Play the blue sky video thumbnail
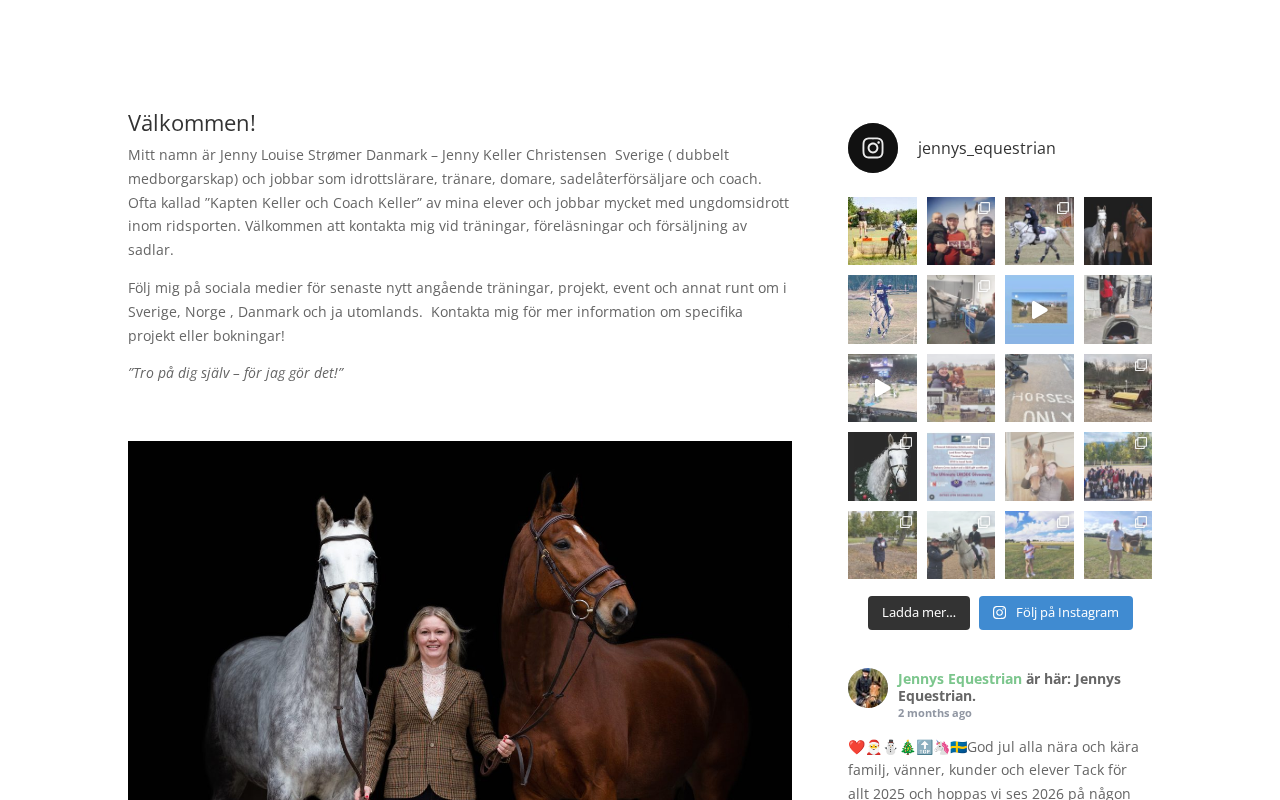Screen dimensions: 1280x800 point(1039,310)
